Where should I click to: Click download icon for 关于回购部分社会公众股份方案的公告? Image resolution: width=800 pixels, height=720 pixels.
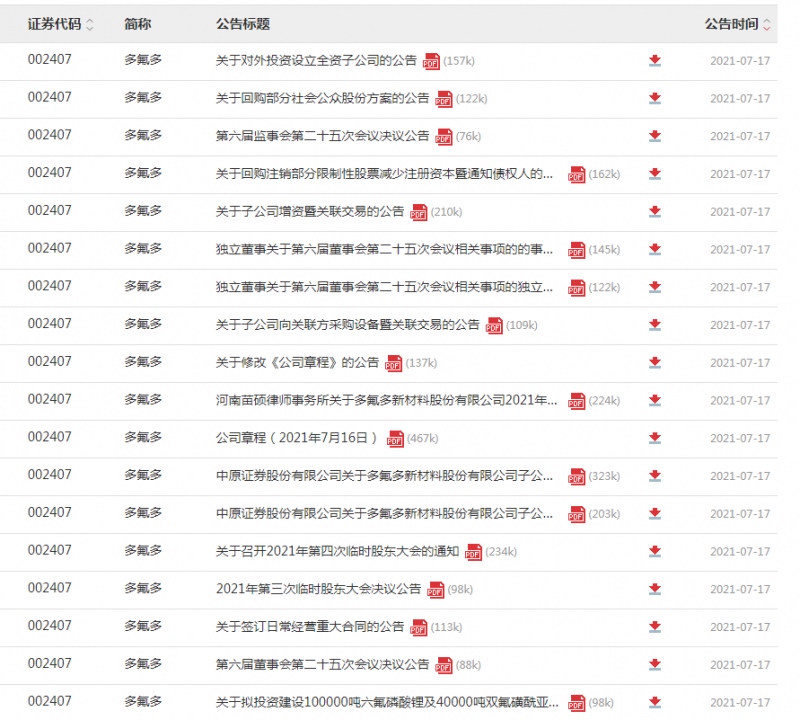[x=655, y=98]
